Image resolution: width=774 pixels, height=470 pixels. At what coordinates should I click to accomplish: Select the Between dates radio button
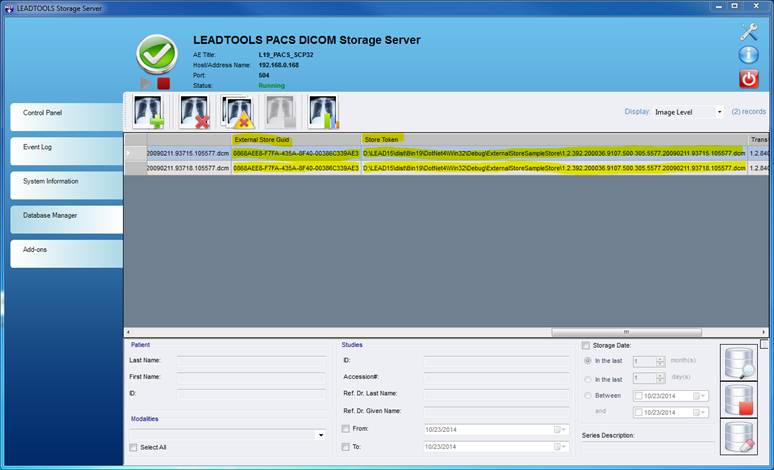[587, 395]
